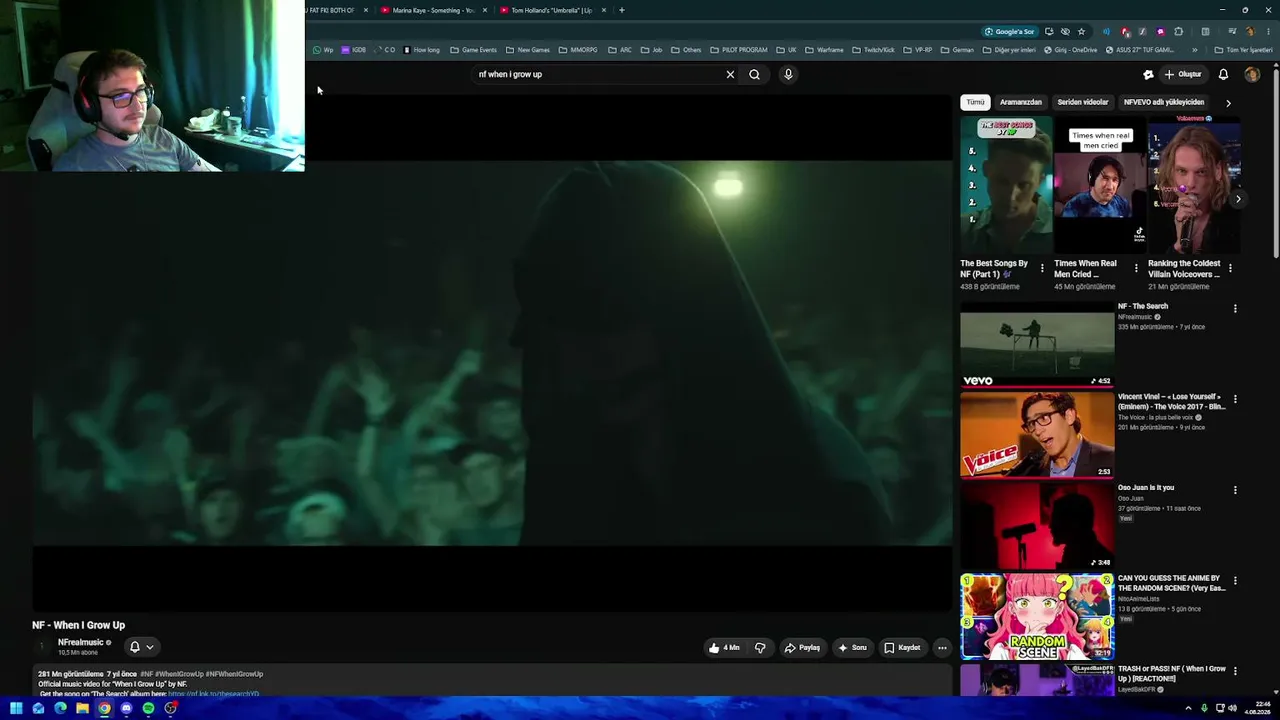The width and height of the screenshot is (1280, 720).
Task: Select the Aramanızdan filter chip
Action: pos(1021,102)
